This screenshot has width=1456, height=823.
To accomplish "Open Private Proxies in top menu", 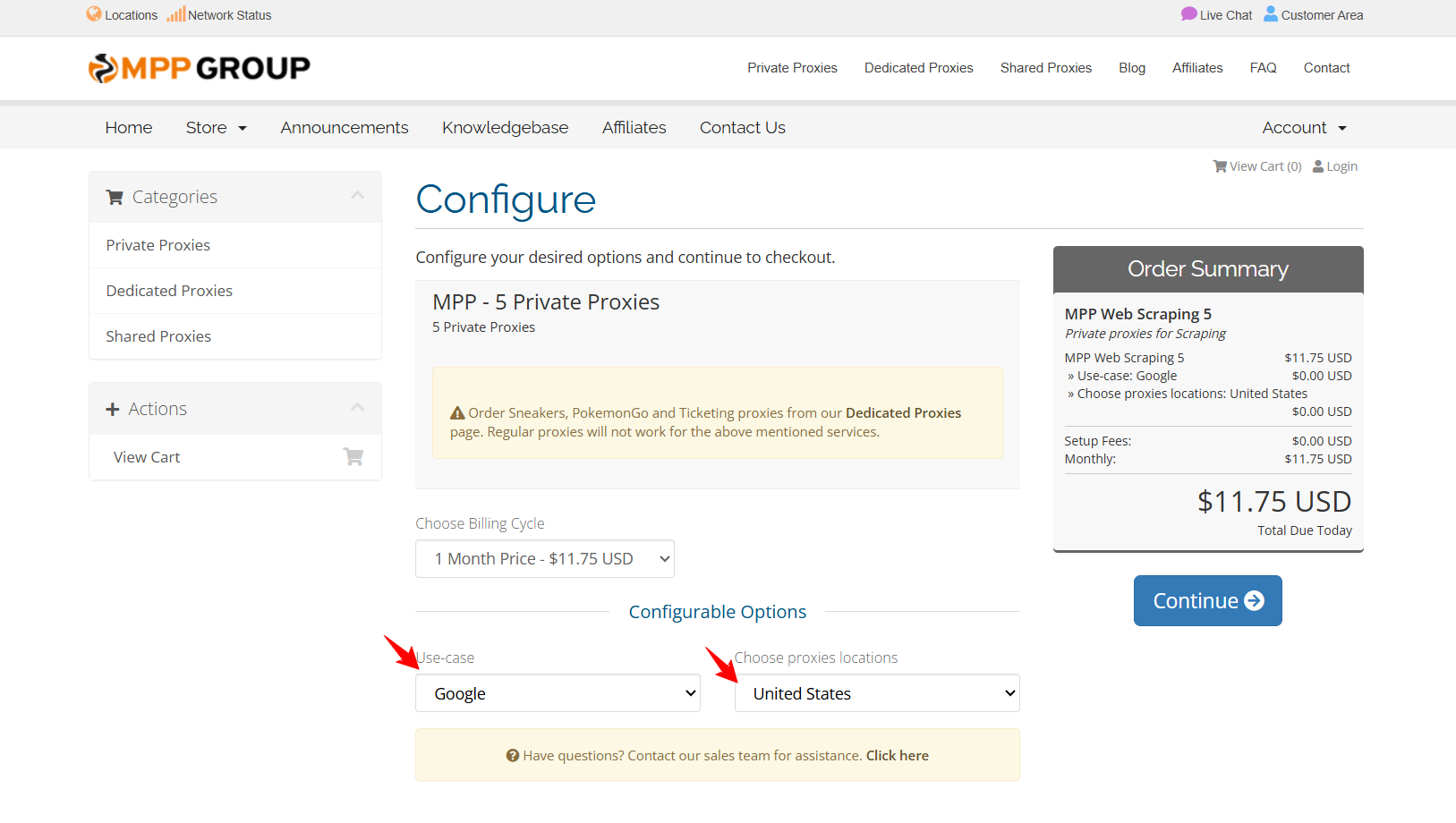I will (793, 68).
